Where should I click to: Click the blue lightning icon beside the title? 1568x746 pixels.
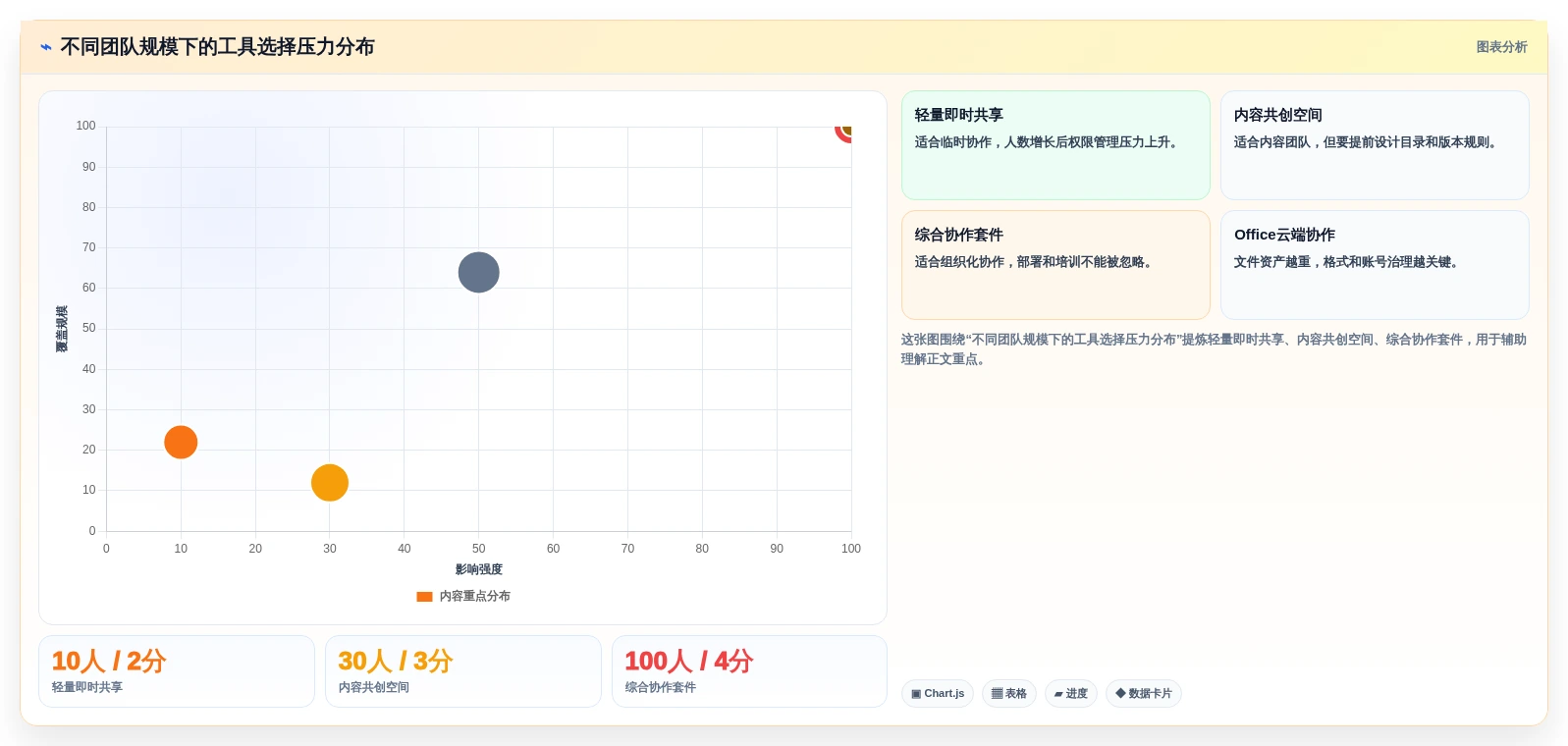[x=46, y=47]
